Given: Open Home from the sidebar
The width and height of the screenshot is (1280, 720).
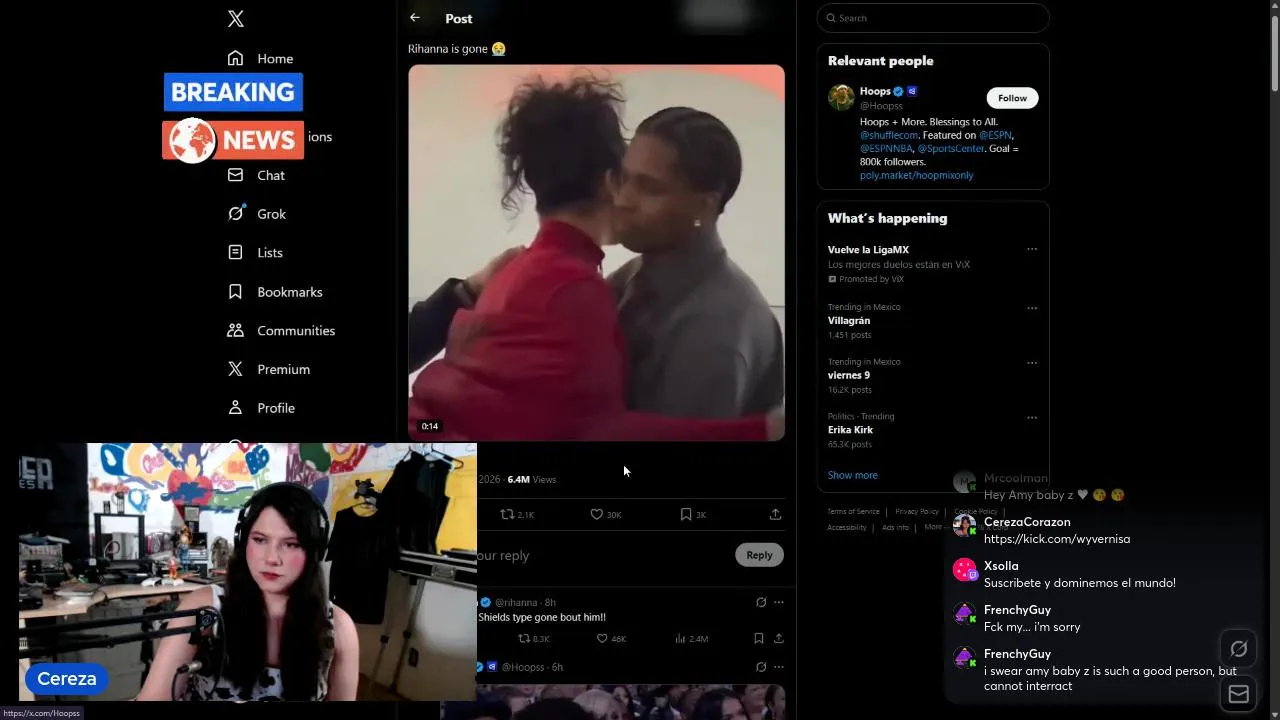Looking at the screenshot, I should click(261, 58).
